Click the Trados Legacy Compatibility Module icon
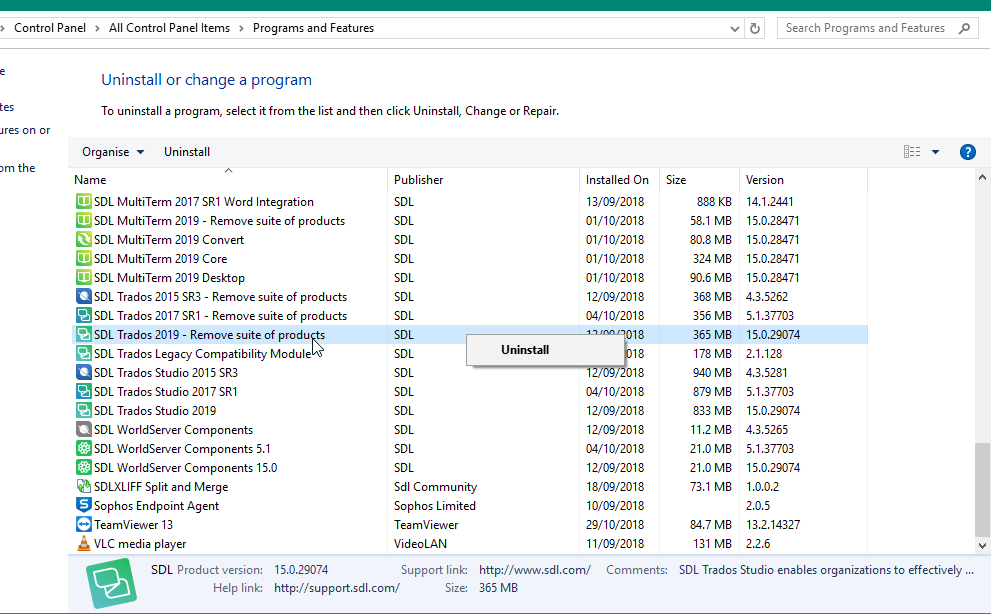The width and height of the screenshot is (991, 614). 83,353
